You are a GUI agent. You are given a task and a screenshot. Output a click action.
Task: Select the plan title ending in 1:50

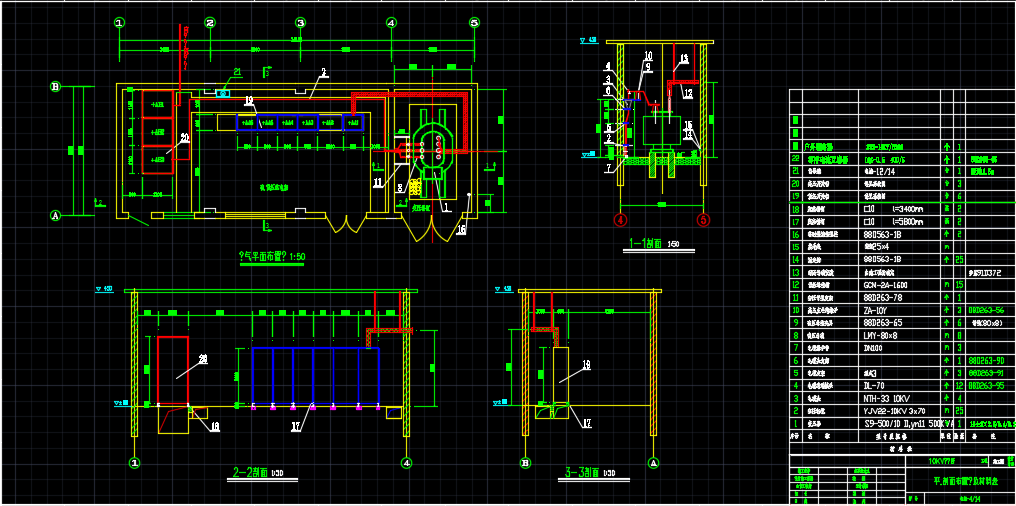(x=272, y=257)
